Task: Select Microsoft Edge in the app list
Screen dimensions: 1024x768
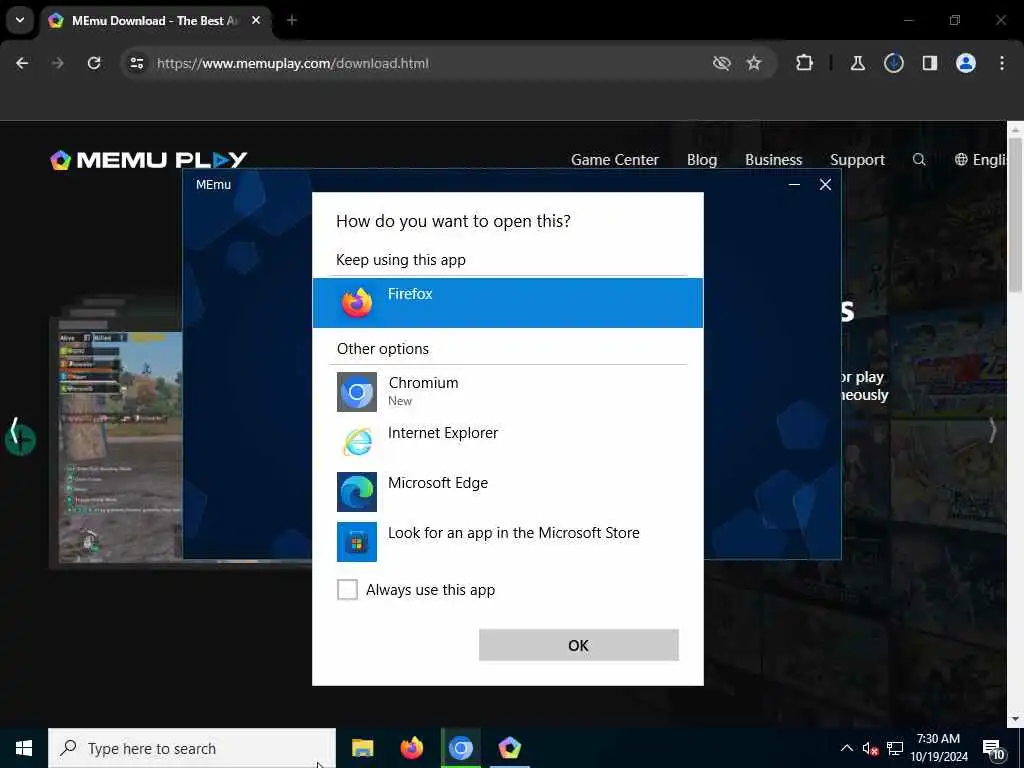Action: click(x=507, y=491)
